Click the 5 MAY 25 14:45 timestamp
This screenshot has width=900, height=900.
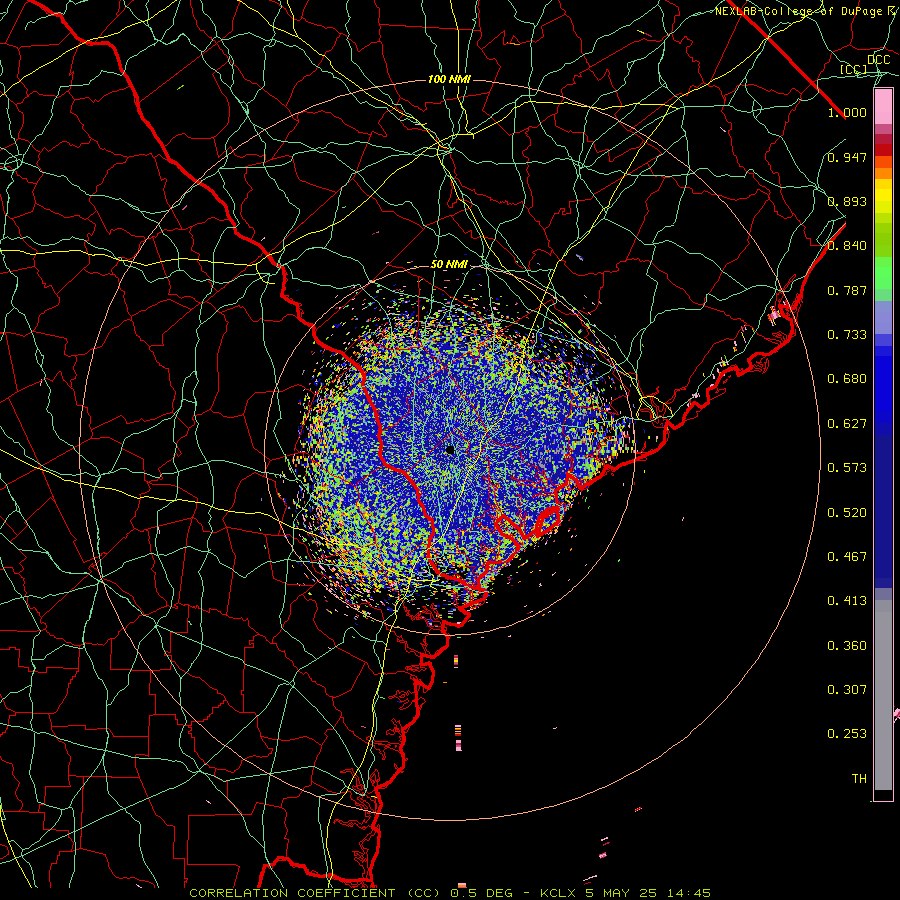tap(647, 893)
